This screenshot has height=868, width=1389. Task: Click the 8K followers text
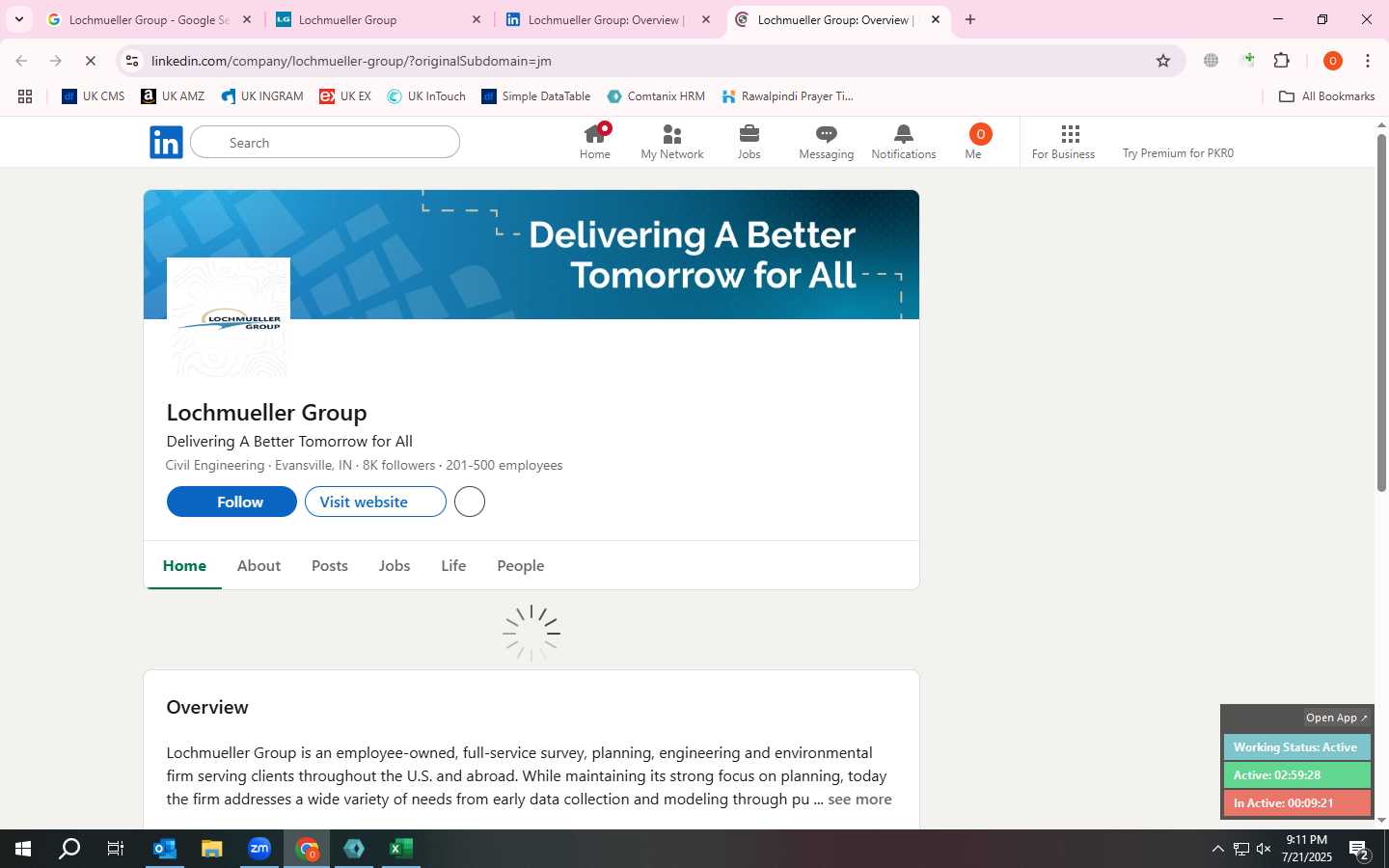(x=398, y=465)
